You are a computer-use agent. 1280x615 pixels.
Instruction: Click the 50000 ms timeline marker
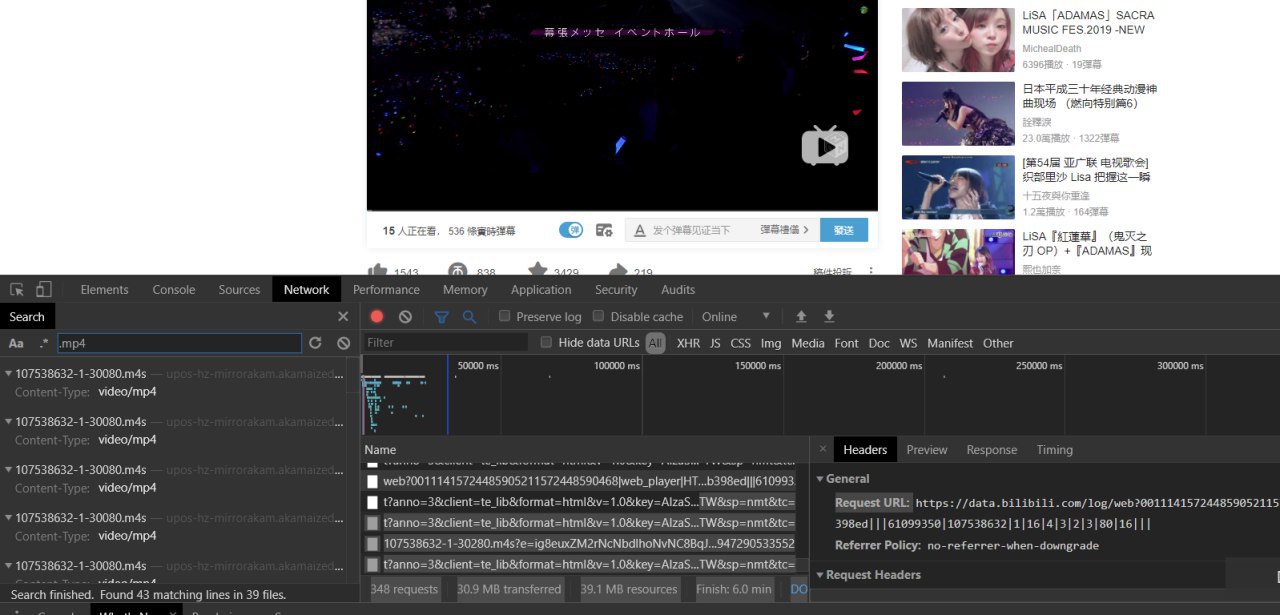pos(478,366)
